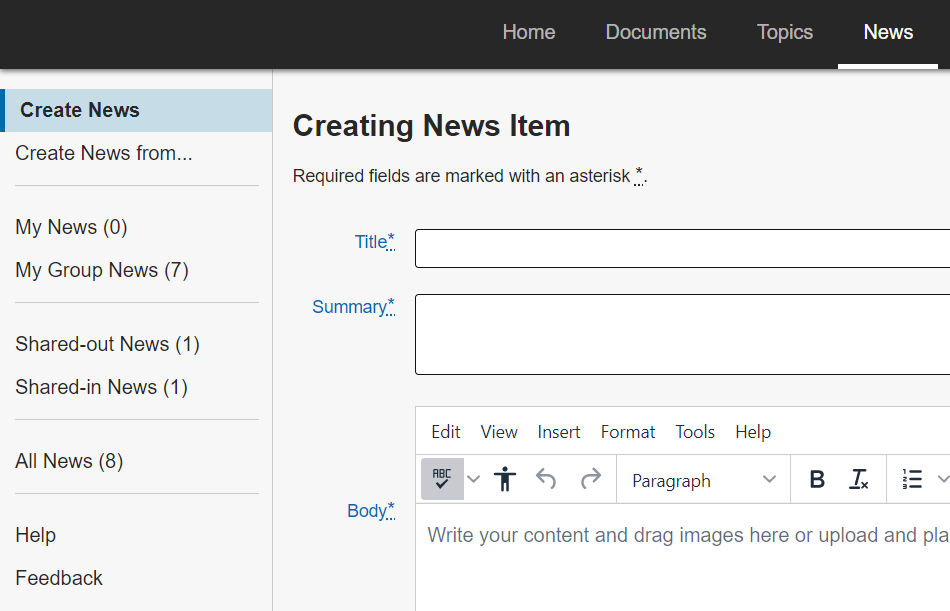The width and height of the screenshot is (950, 611).
Task: Open Create News from... link
Action: 104,153
